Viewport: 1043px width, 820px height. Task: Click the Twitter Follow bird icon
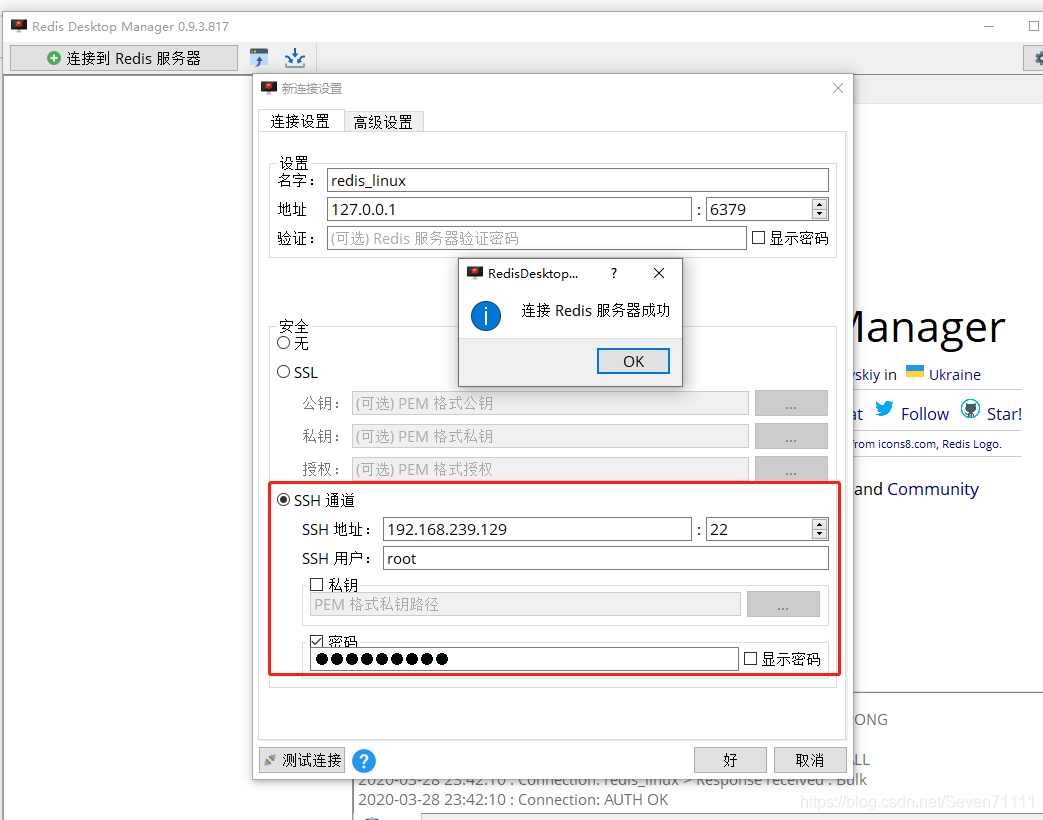point(884,409)
